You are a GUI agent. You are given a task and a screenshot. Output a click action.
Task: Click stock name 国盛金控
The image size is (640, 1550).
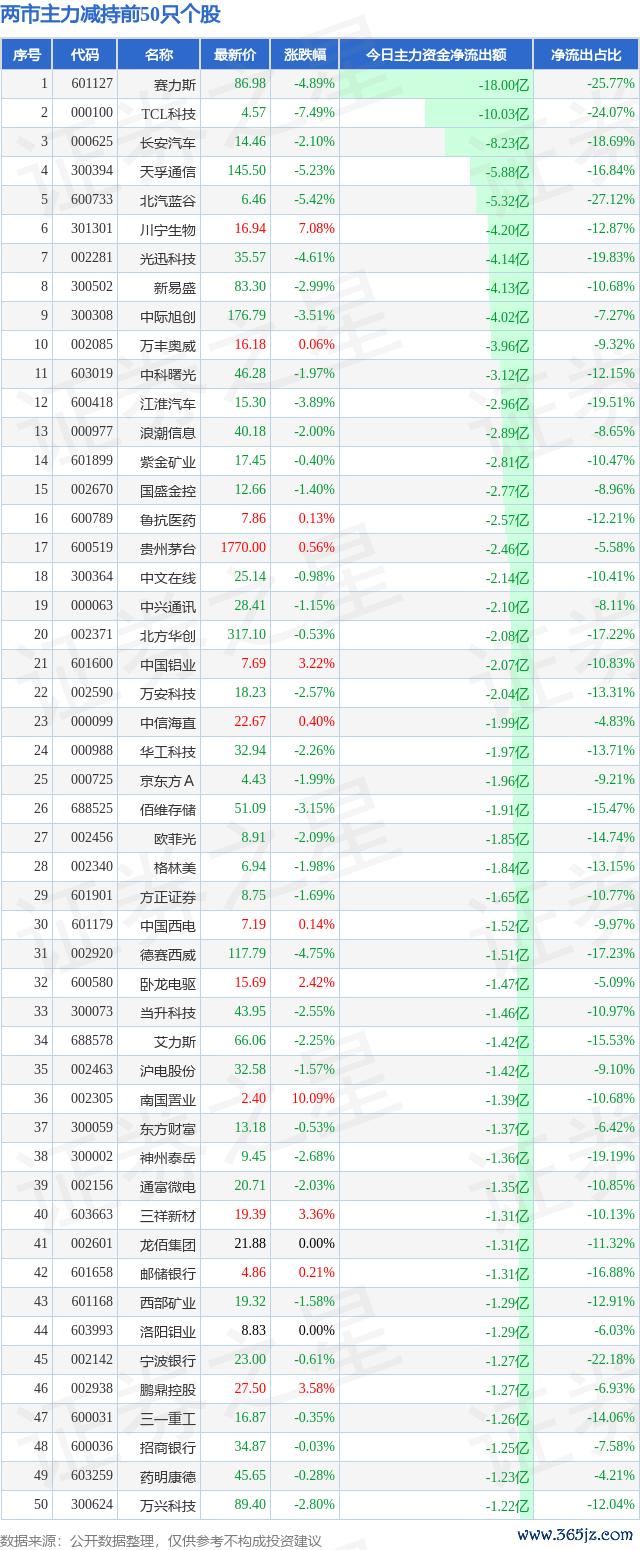pos(168,490)
